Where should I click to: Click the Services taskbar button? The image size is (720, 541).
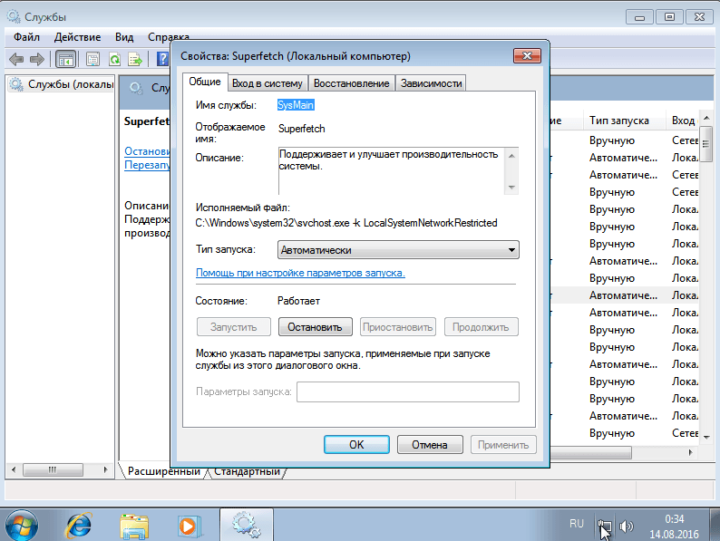(x=246, y=524)
